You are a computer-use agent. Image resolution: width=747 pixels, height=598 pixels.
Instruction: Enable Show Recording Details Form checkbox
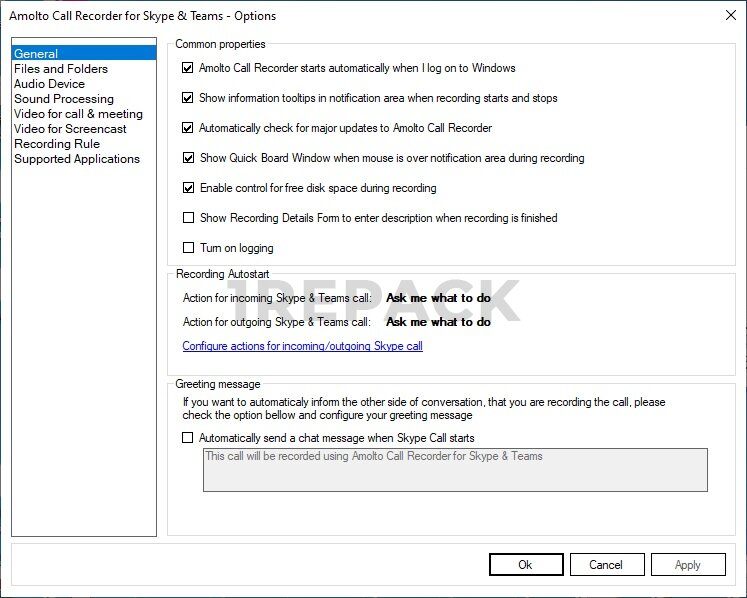click(x=188, y=218)
